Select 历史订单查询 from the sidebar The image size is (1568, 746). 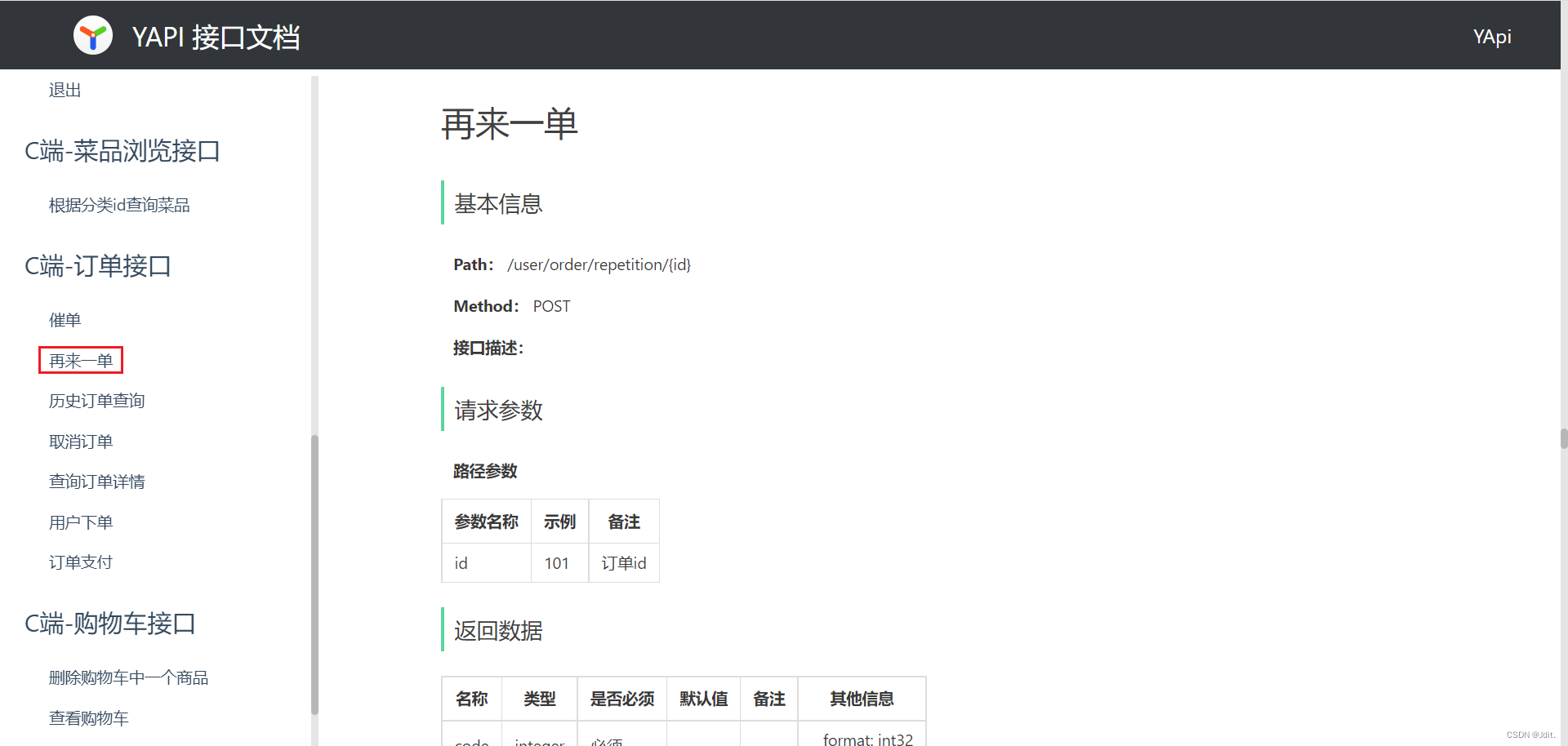coord(96,400)
